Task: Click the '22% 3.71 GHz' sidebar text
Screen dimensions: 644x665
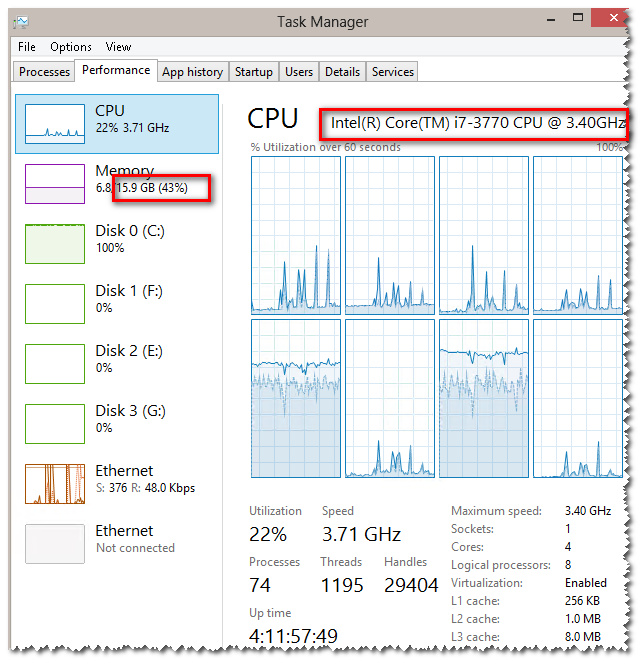Action: [x=132, y=128]
